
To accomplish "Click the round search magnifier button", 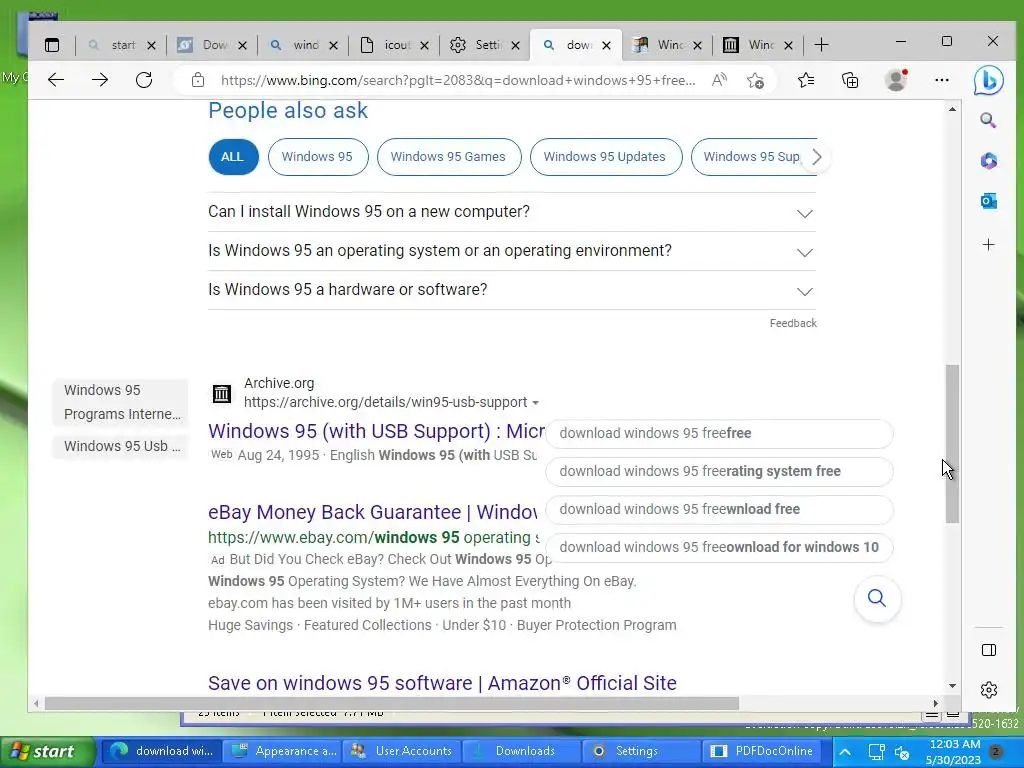I will 877,598.
